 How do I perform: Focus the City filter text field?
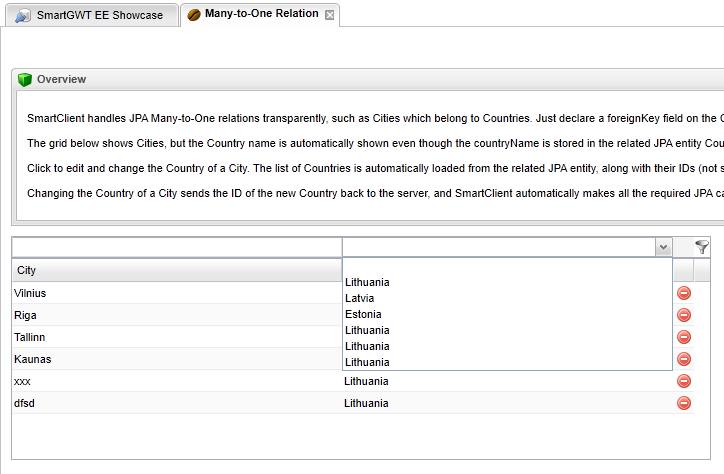coord(176,247)
